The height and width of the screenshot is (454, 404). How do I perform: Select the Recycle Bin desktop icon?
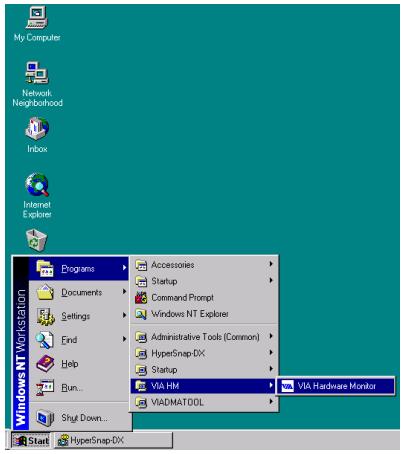click(x=36, y=239)
